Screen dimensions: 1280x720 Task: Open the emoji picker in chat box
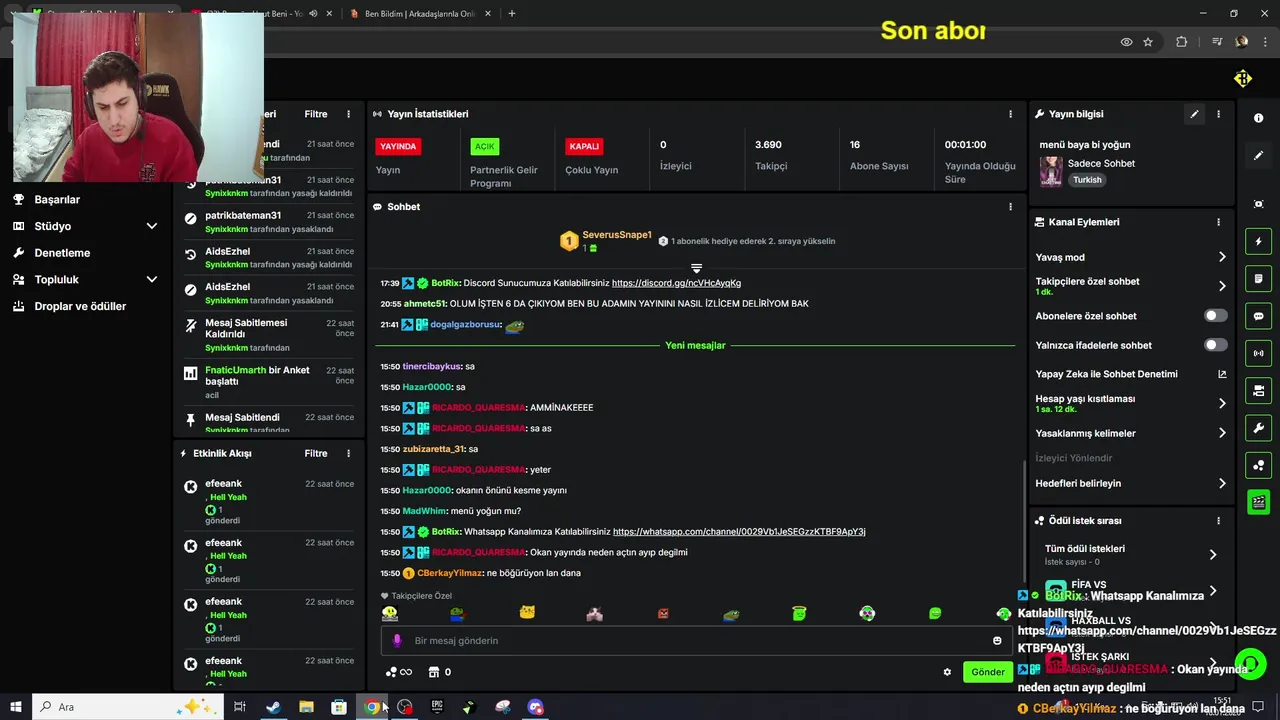997,640
